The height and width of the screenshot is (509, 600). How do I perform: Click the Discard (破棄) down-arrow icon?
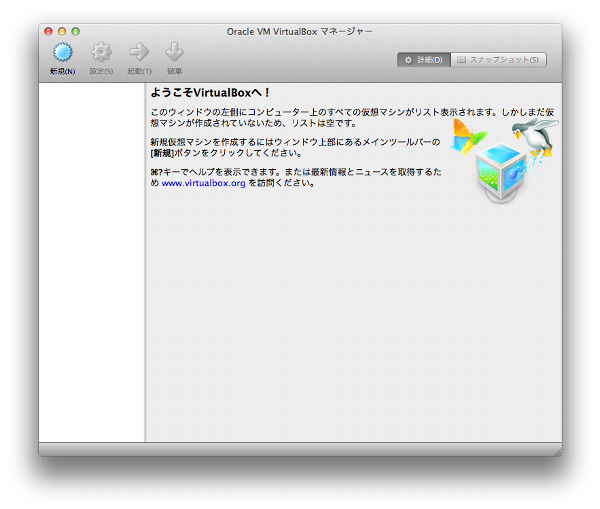click(x=174, y=52)
